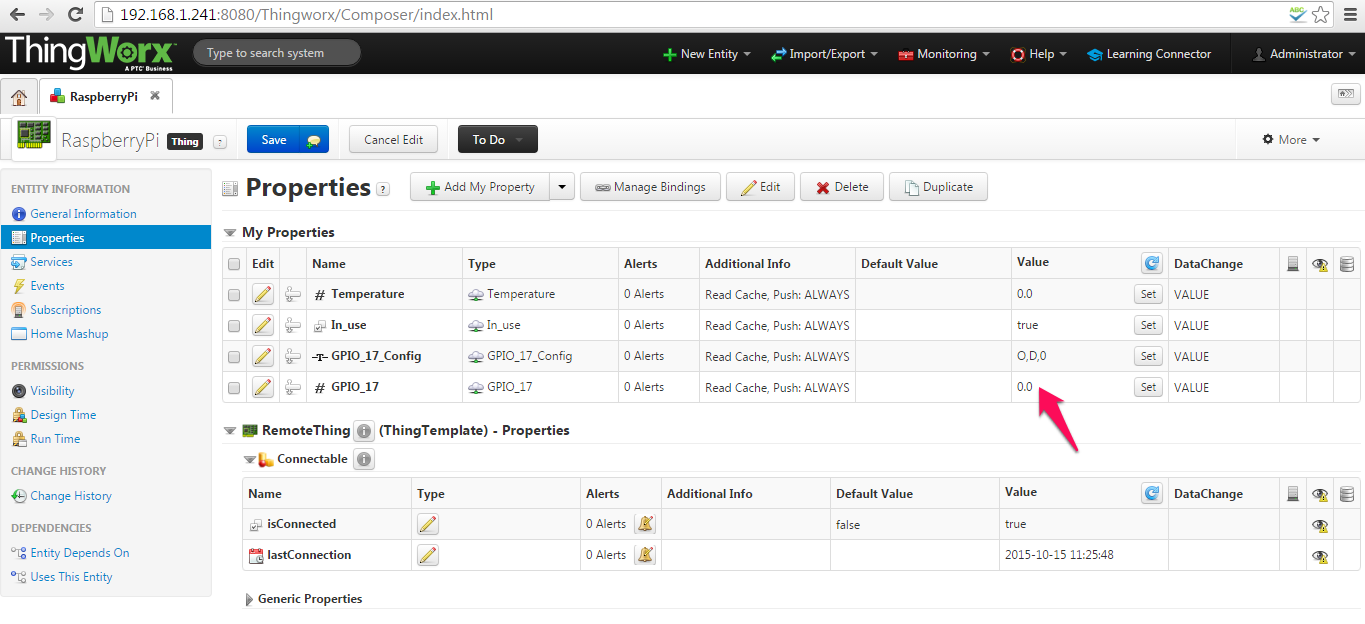Screen dimensions: 1365x624
Task: Close the RaspberryPi tab
Action: (155, 96)
